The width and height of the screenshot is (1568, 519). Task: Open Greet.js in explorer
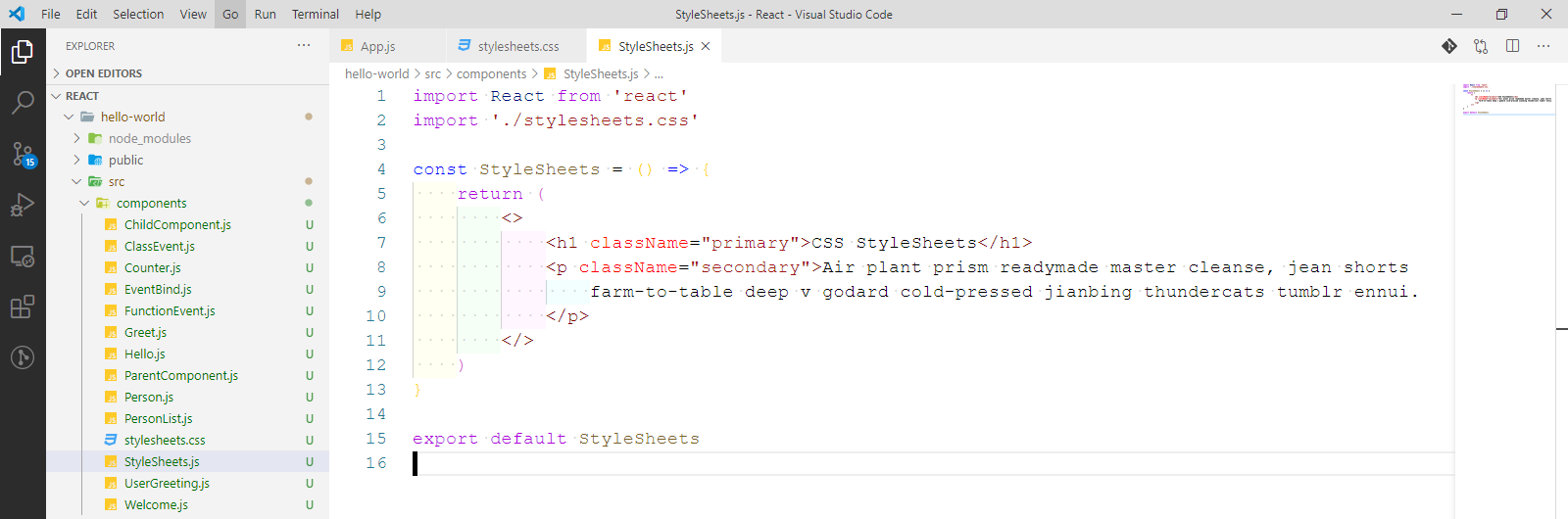pyautogui.click(x=145, y=332)
